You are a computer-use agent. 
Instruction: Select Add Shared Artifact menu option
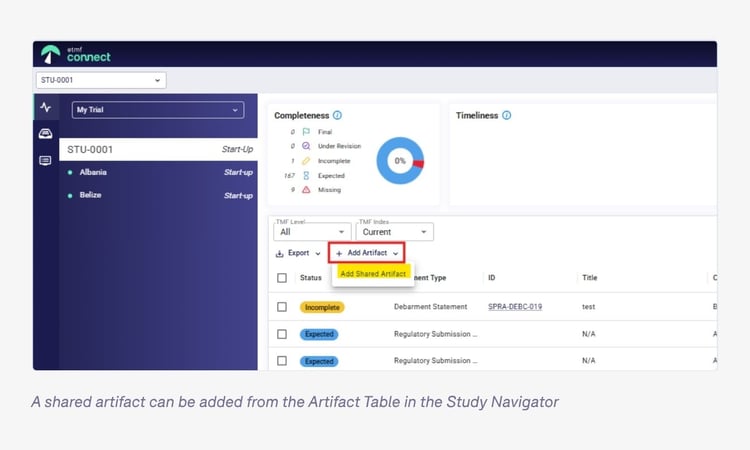(x=373, y=273)
